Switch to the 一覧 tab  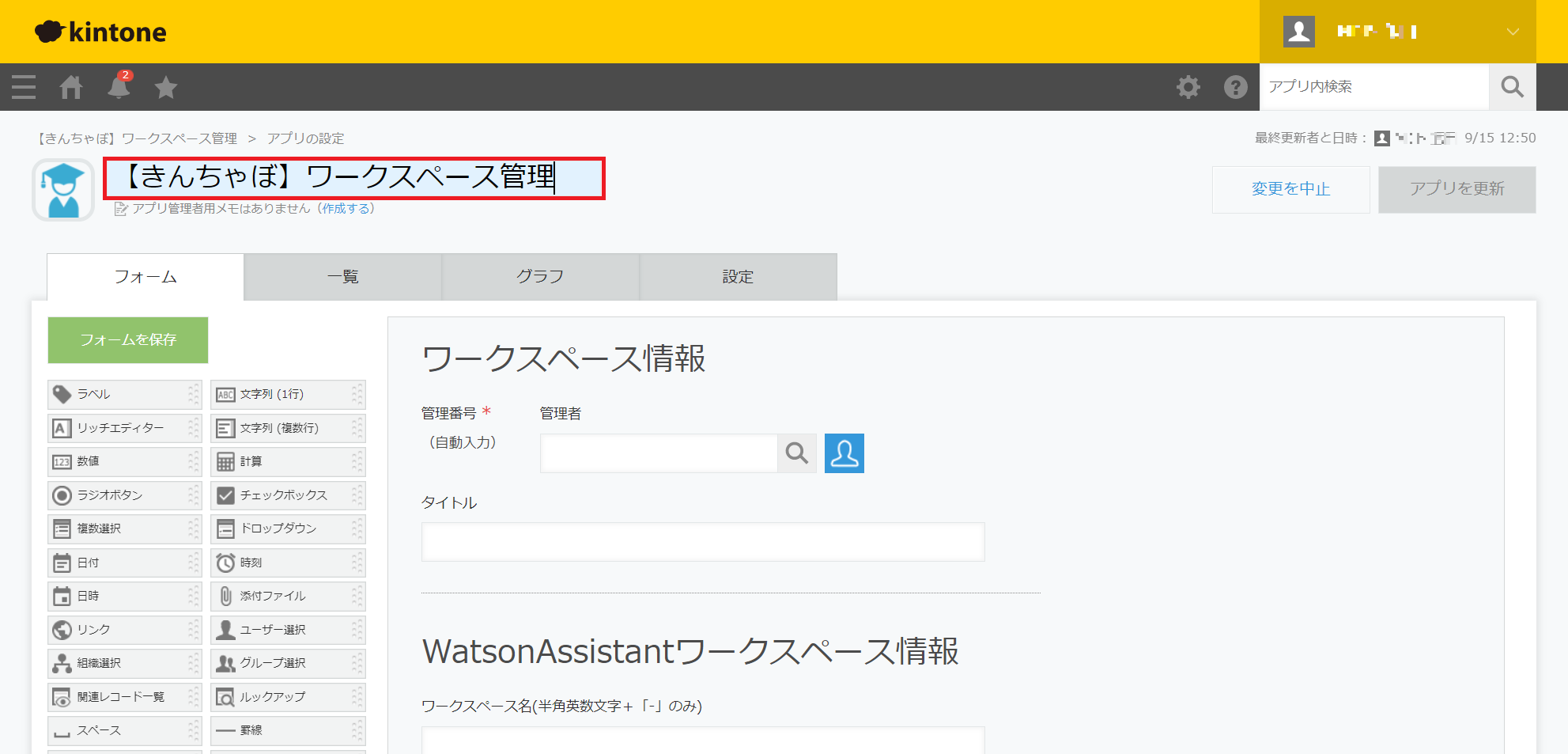342,277
